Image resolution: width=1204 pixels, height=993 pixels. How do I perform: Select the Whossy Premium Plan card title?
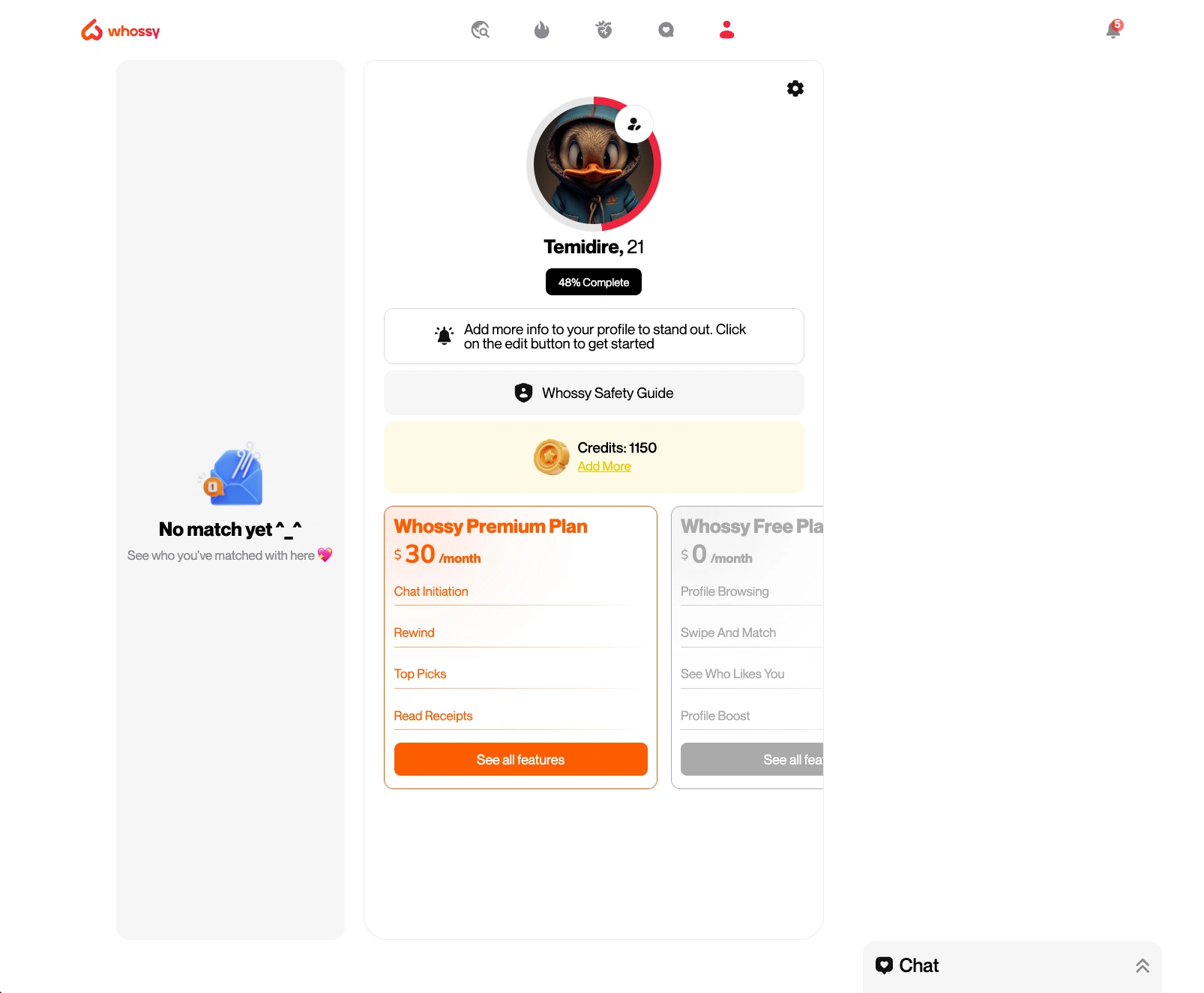click(491, 526)
